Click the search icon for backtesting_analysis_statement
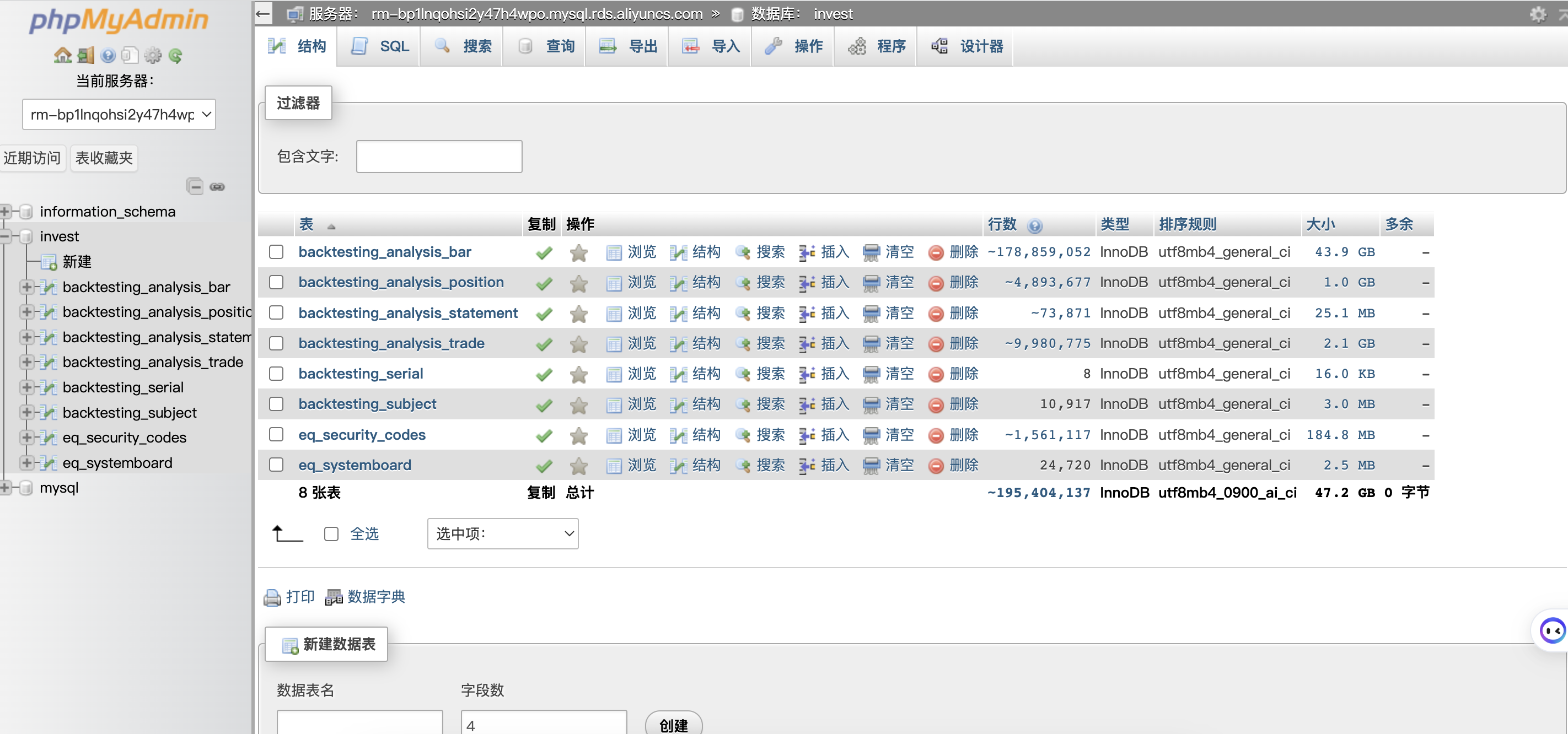The image size is (1568, 734). 742,314
